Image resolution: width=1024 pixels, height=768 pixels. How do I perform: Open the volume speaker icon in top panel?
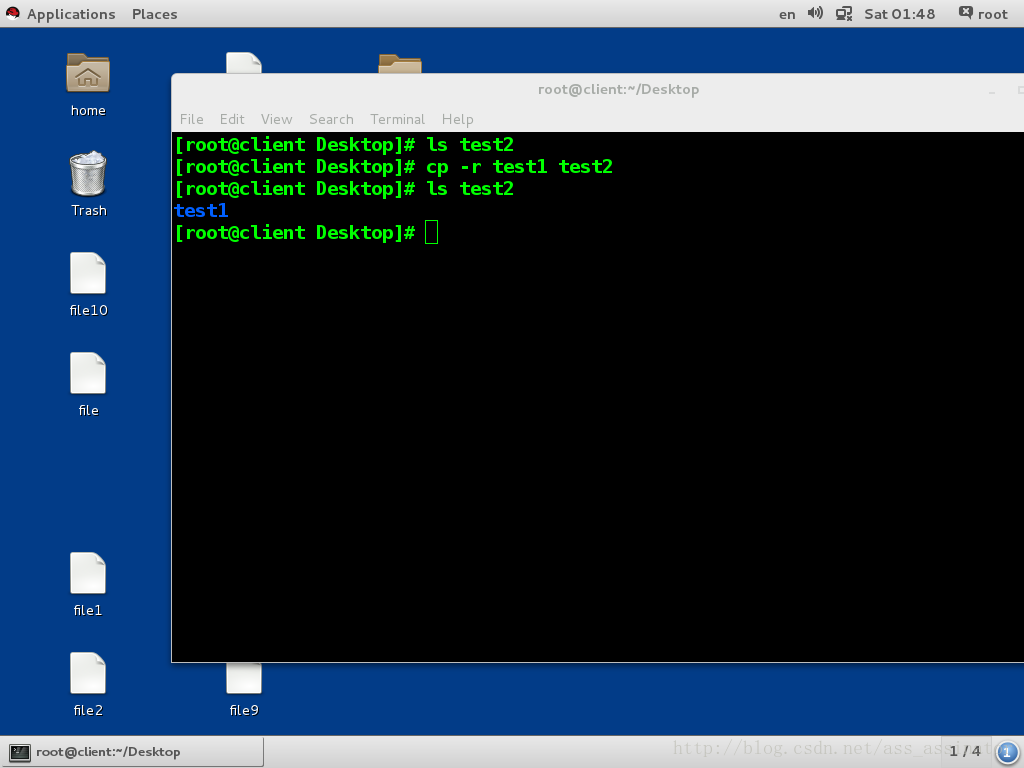tap(815, 14)
